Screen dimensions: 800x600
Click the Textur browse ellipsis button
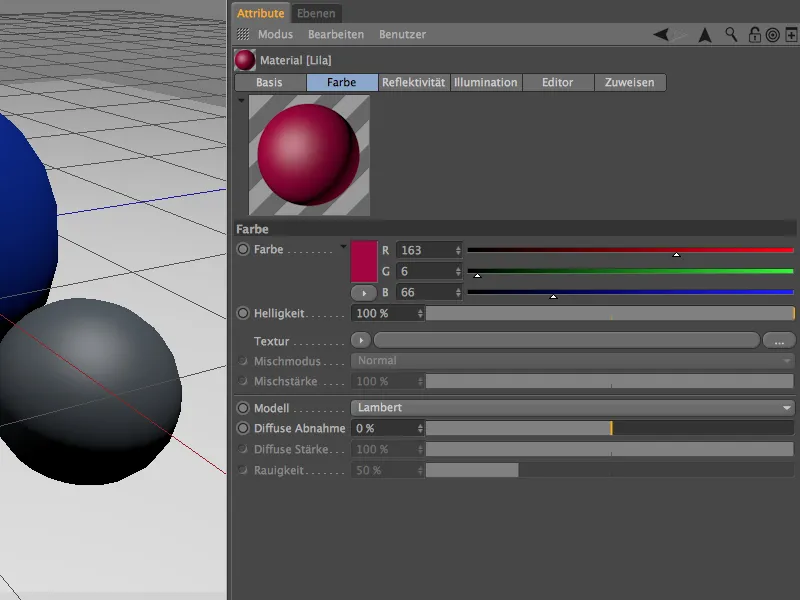(779, 340)
